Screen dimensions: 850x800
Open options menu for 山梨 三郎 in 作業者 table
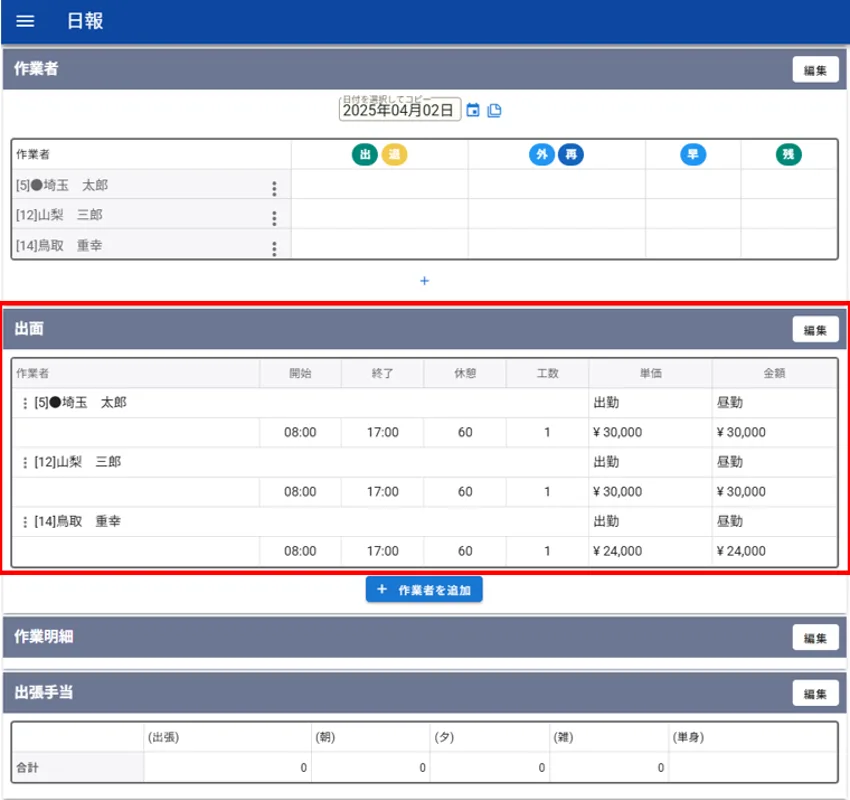(x=274, y=218)
